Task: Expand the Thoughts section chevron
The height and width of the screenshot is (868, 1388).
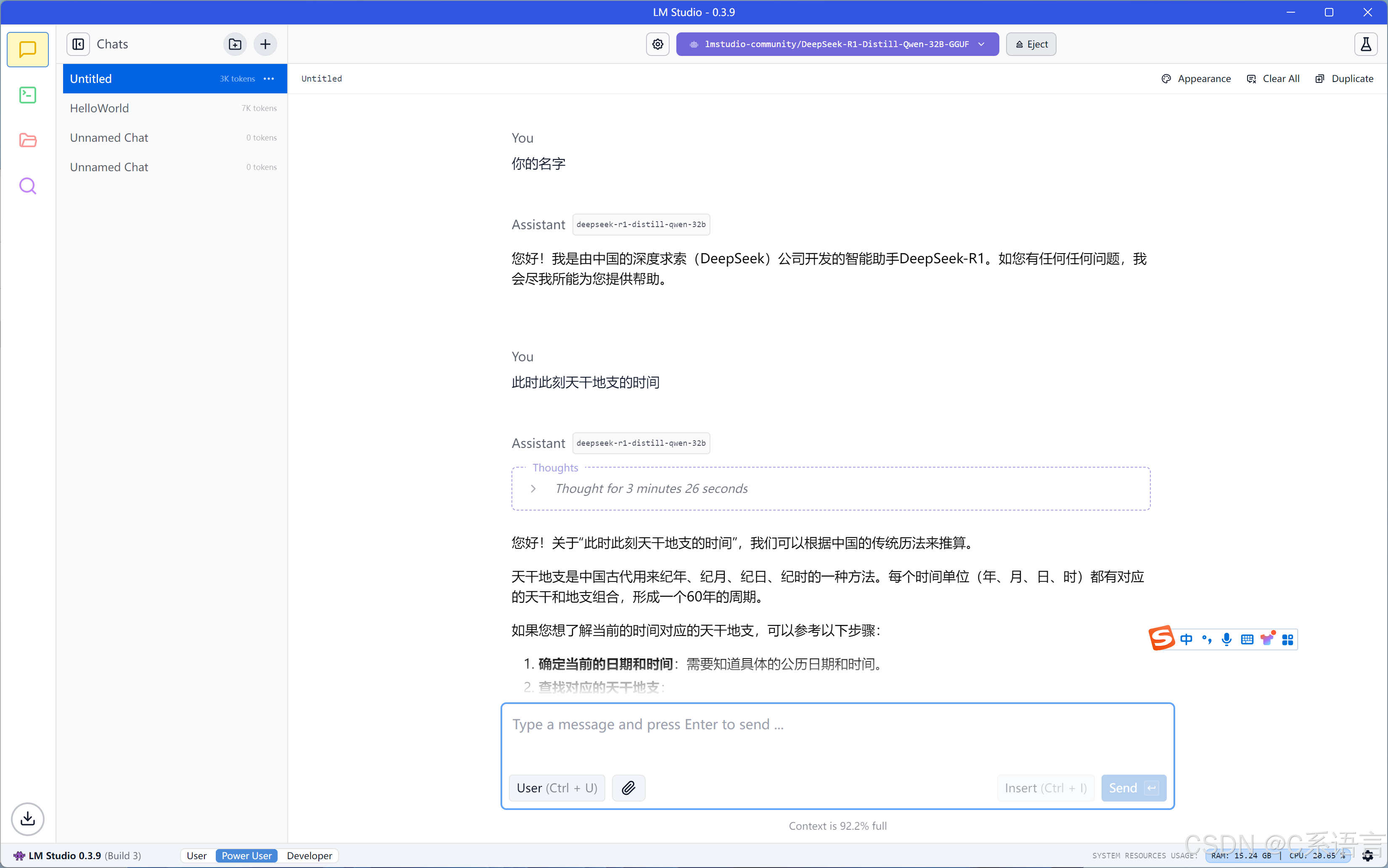Action: (533, 489)
